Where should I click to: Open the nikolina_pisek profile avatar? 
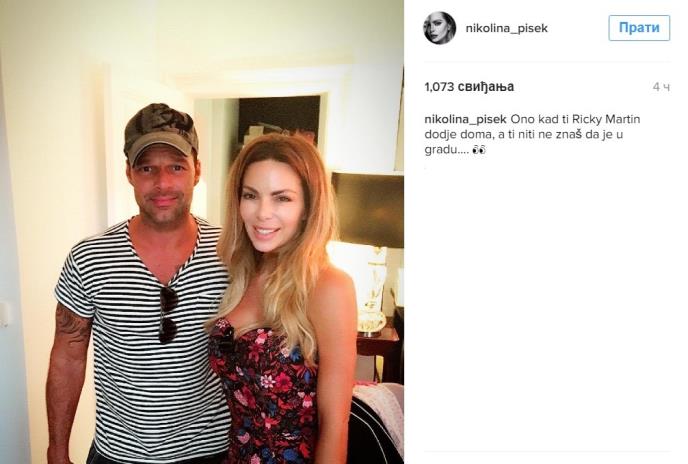(440, 28)
